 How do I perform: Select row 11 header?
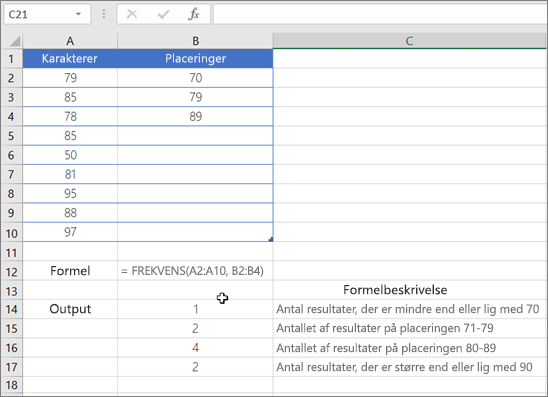tap(12, 252)
